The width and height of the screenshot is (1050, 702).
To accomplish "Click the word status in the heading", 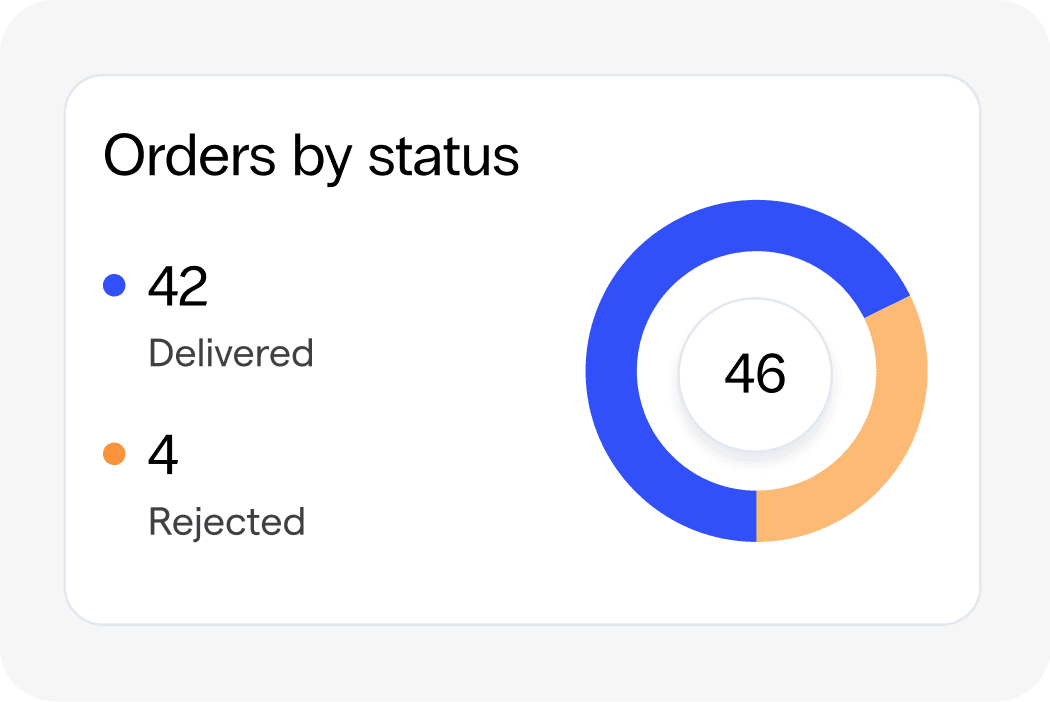I will (443, 156).
